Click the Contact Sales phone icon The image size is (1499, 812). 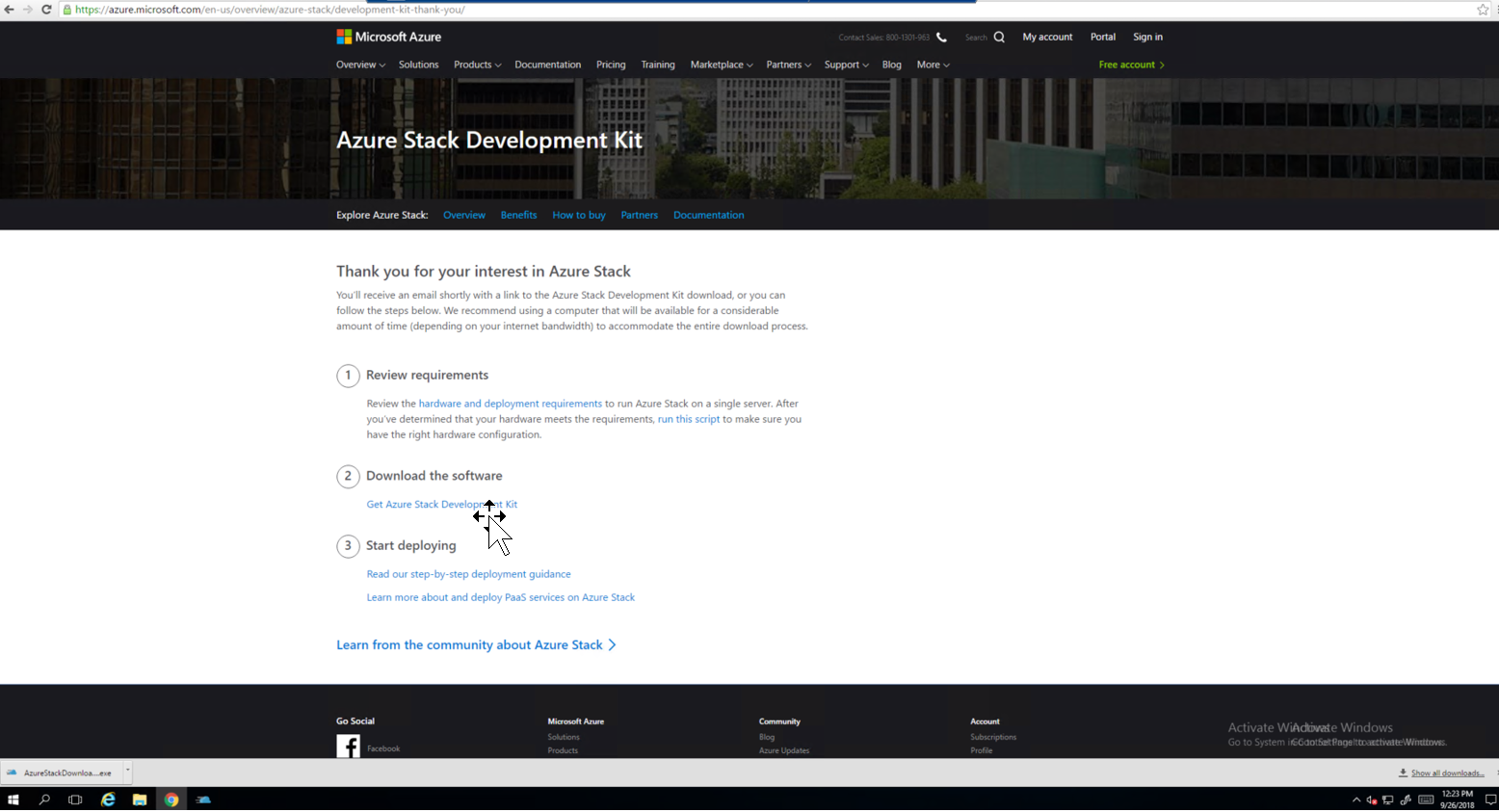click(941, 38)
